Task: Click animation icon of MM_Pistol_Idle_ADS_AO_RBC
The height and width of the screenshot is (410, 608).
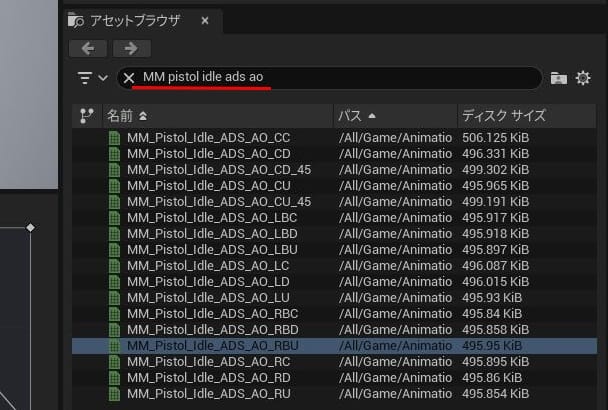Action: click(114, 314)
